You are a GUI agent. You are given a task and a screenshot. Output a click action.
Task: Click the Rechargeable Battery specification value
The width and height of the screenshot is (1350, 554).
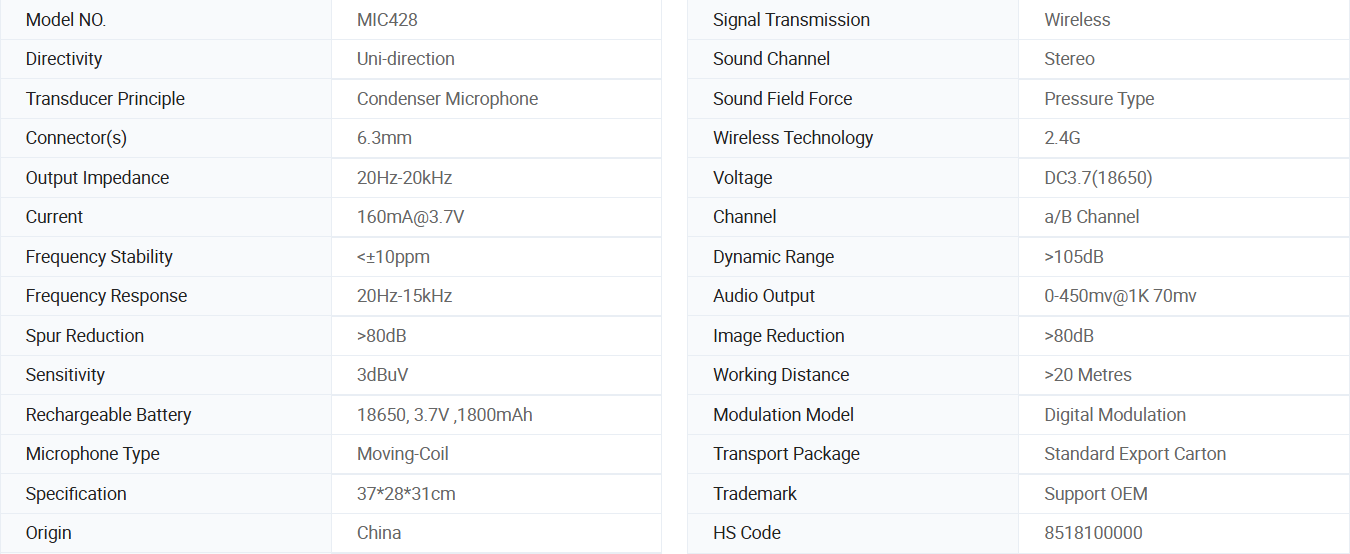[x=444, y=415]
